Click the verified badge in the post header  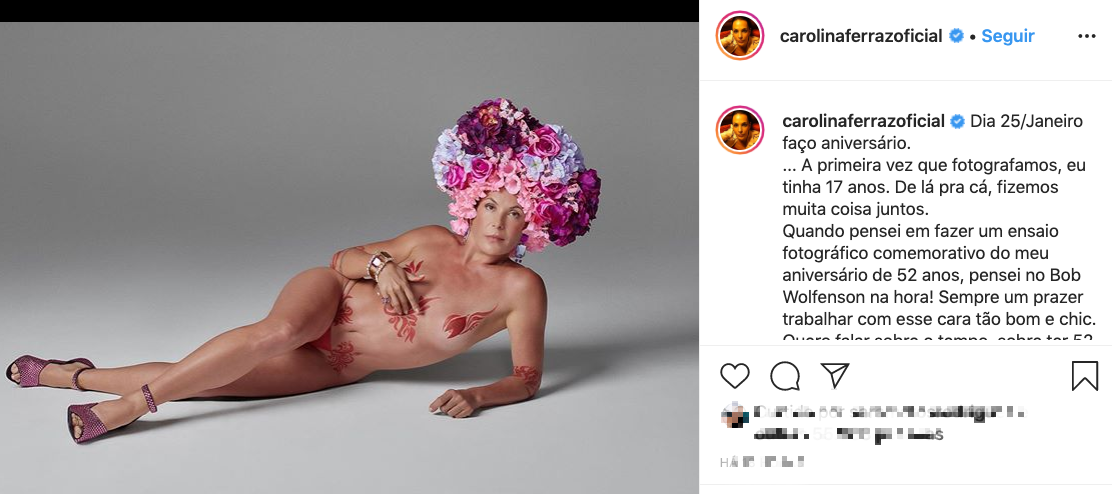coord(957,36)
